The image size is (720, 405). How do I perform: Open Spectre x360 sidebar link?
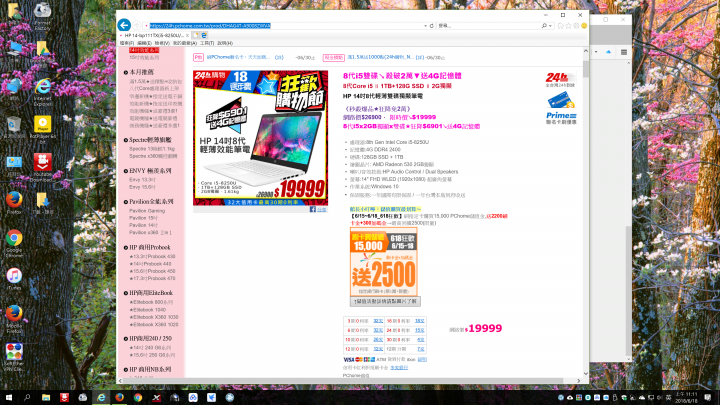coord(153,156)
